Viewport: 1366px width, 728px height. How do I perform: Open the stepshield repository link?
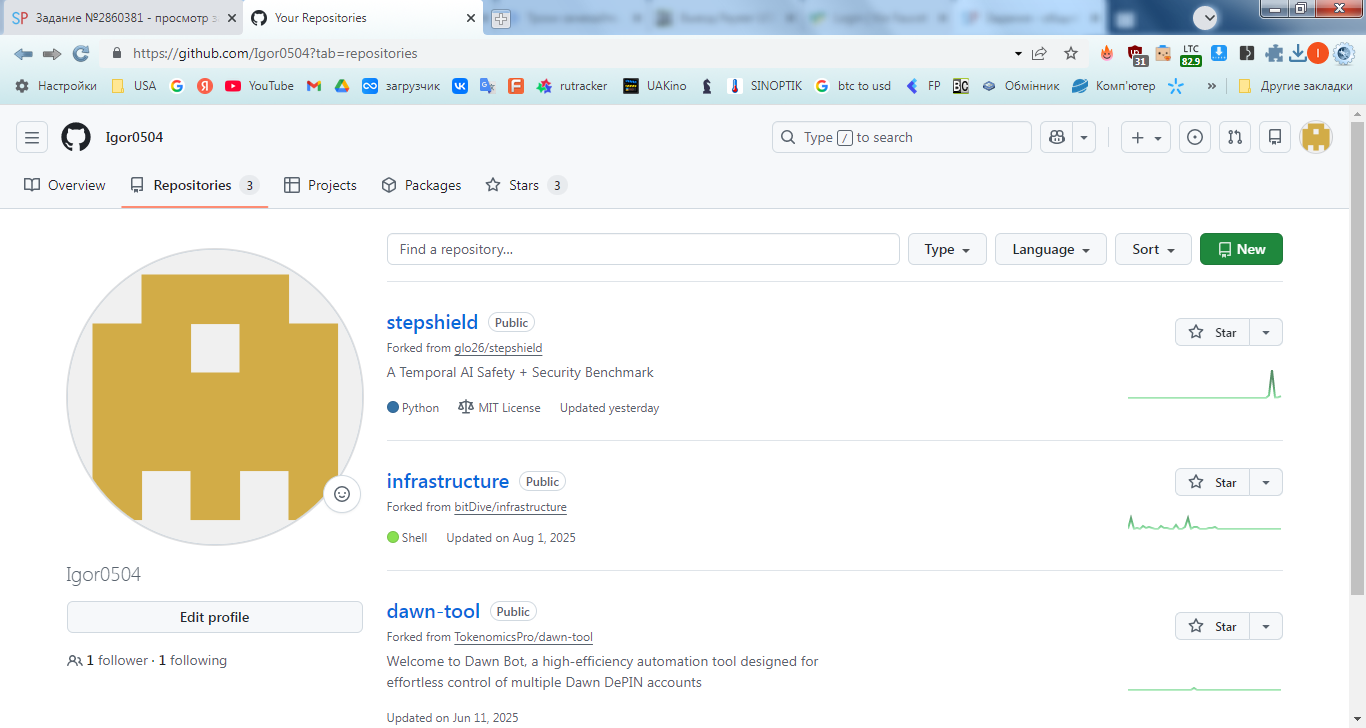coord(432,323)
